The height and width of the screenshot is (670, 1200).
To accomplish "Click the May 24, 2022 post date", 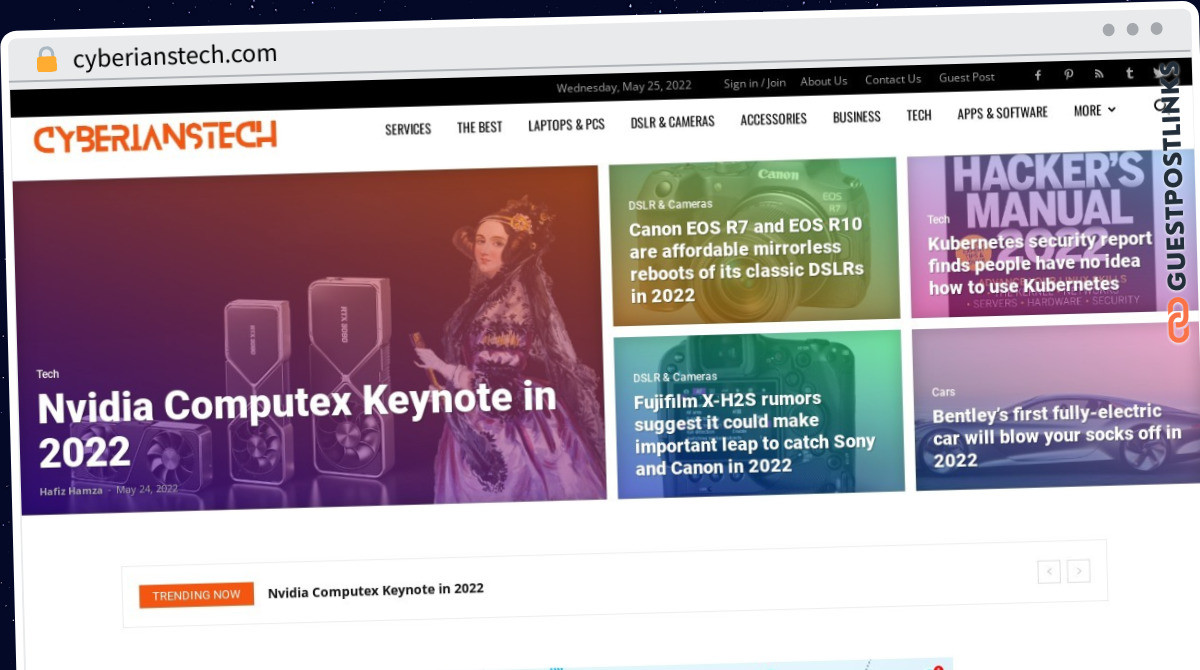I will (147, 490).
